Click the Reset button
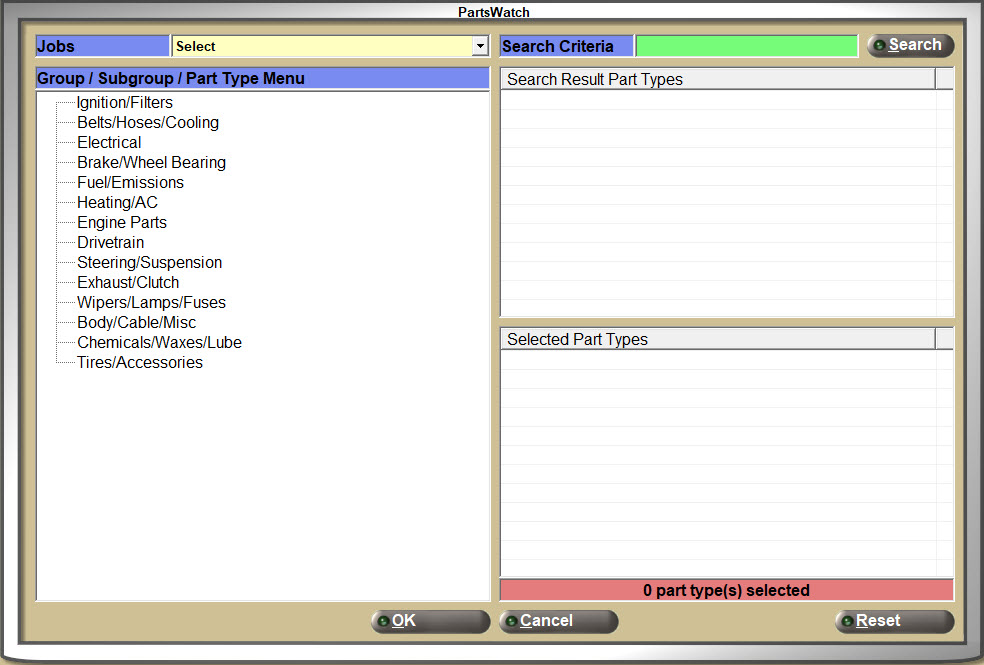Screen dimensions: 984x665 coord(894,621)
